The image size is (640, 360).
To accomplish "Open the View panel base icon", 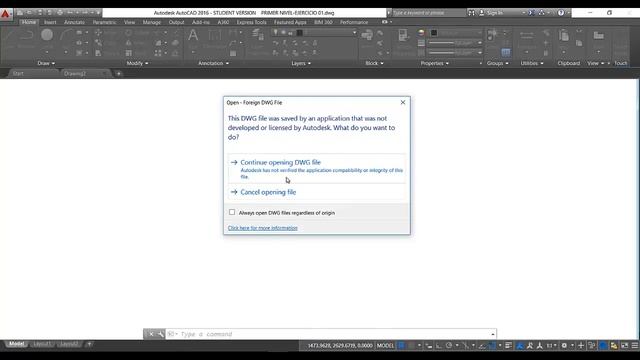I will pyautogui.click(x=599, y=36).
